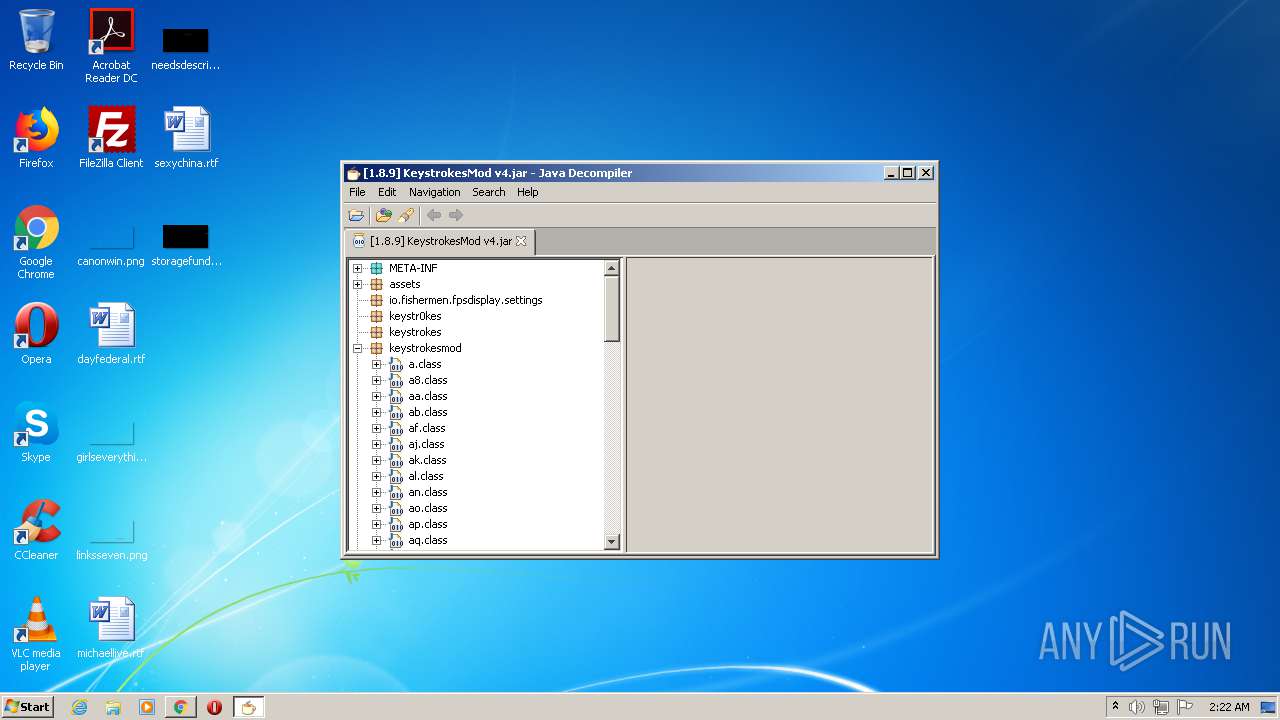Open the Skype desktop shortcut
Viewport: 1280px width, 720px height.
point(36,432)
